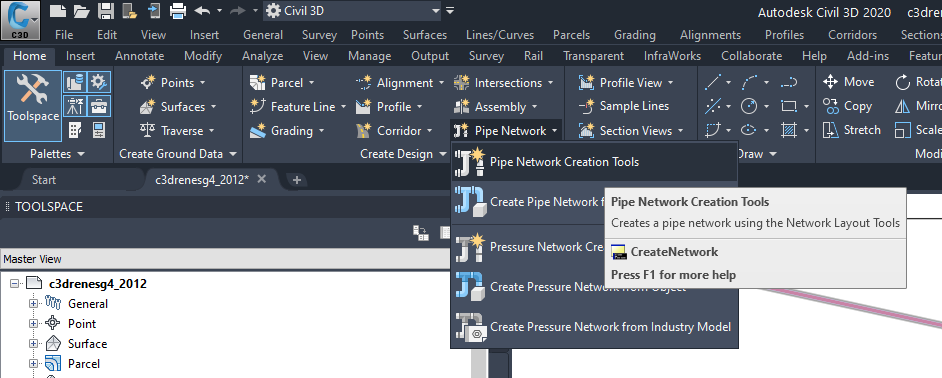The height and width of the screenshot is (378, 942).
Task: Switch to the Annotate ribbon tab
Action: [139, 56]
